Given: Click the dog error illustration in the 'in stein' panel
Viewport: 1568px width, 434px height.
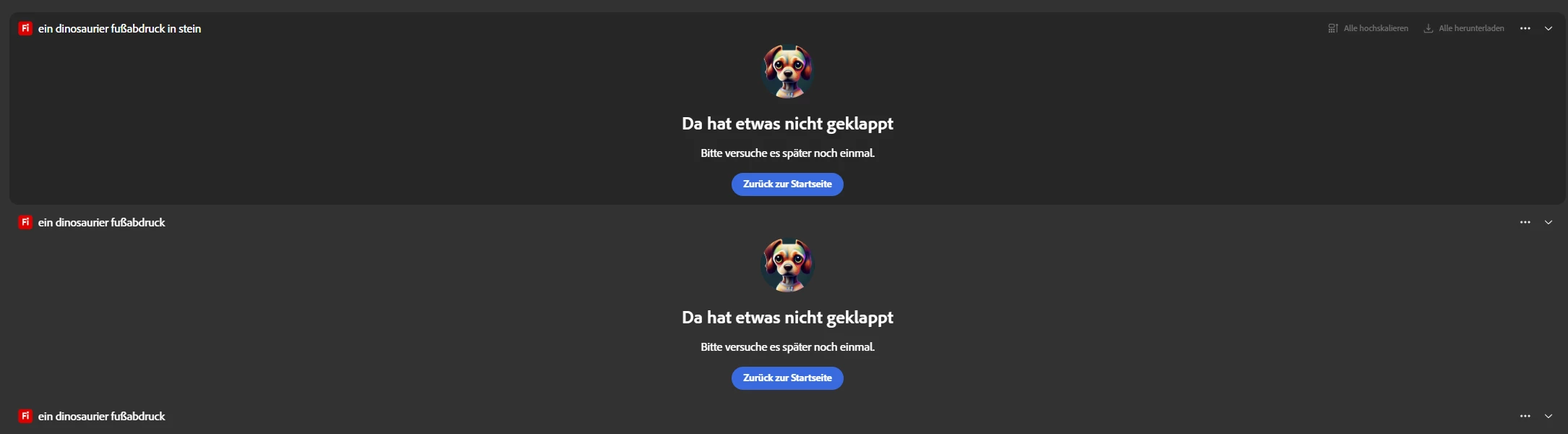Looking at the screenshot, I should [788, 72].
